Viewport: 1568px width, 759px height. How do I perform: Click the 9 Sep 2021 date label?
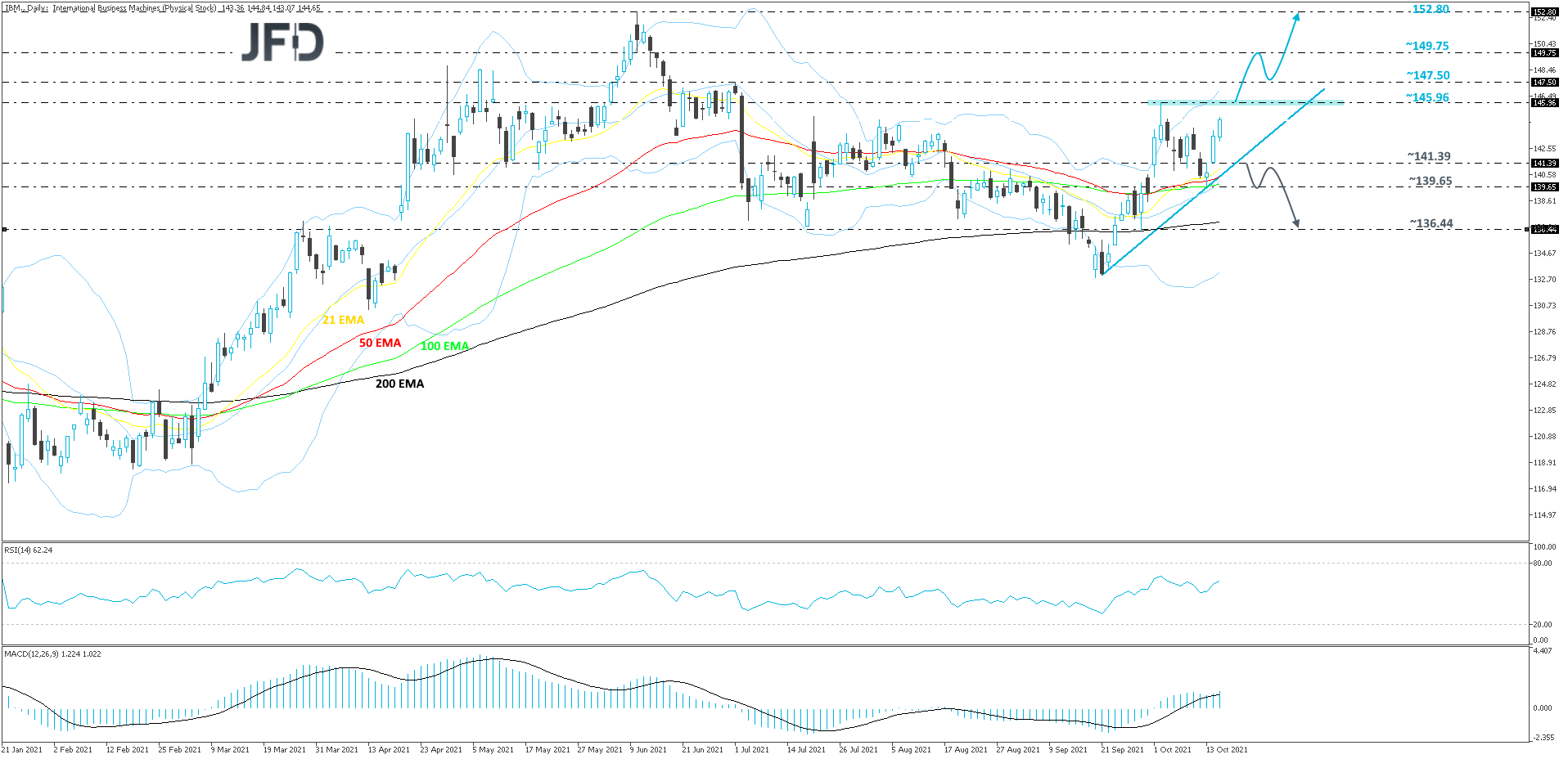coord(1068,750)
